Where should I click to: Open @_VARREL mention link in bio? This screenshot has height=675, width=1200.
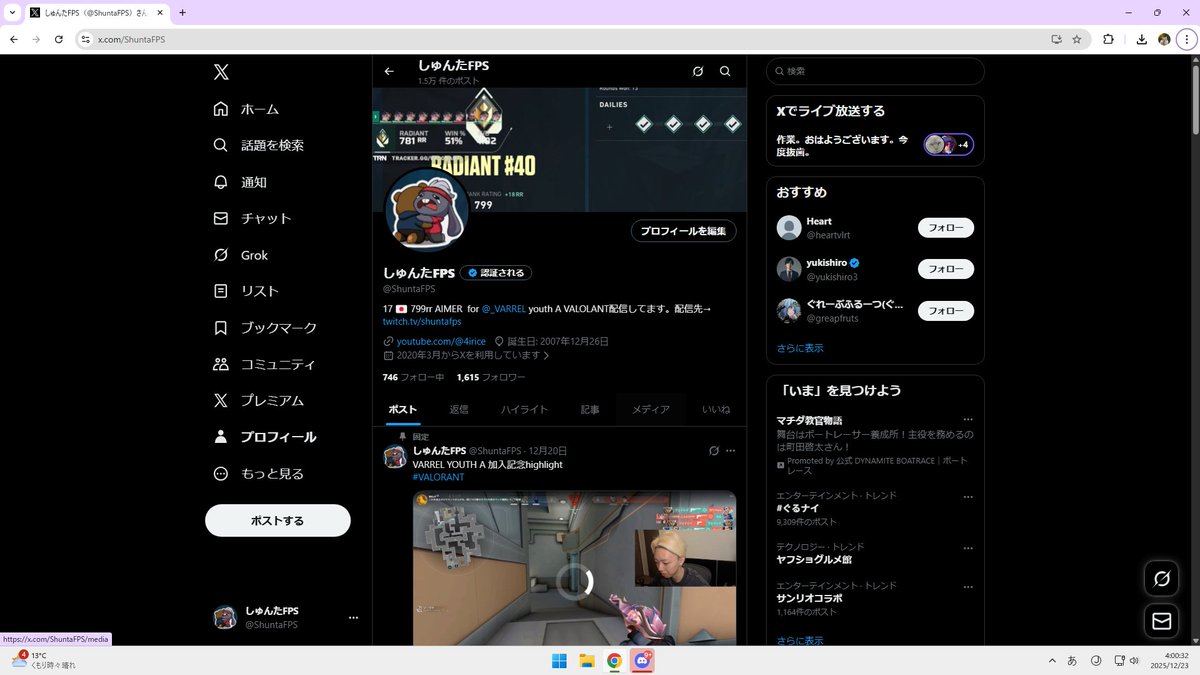tap(503, 309)
